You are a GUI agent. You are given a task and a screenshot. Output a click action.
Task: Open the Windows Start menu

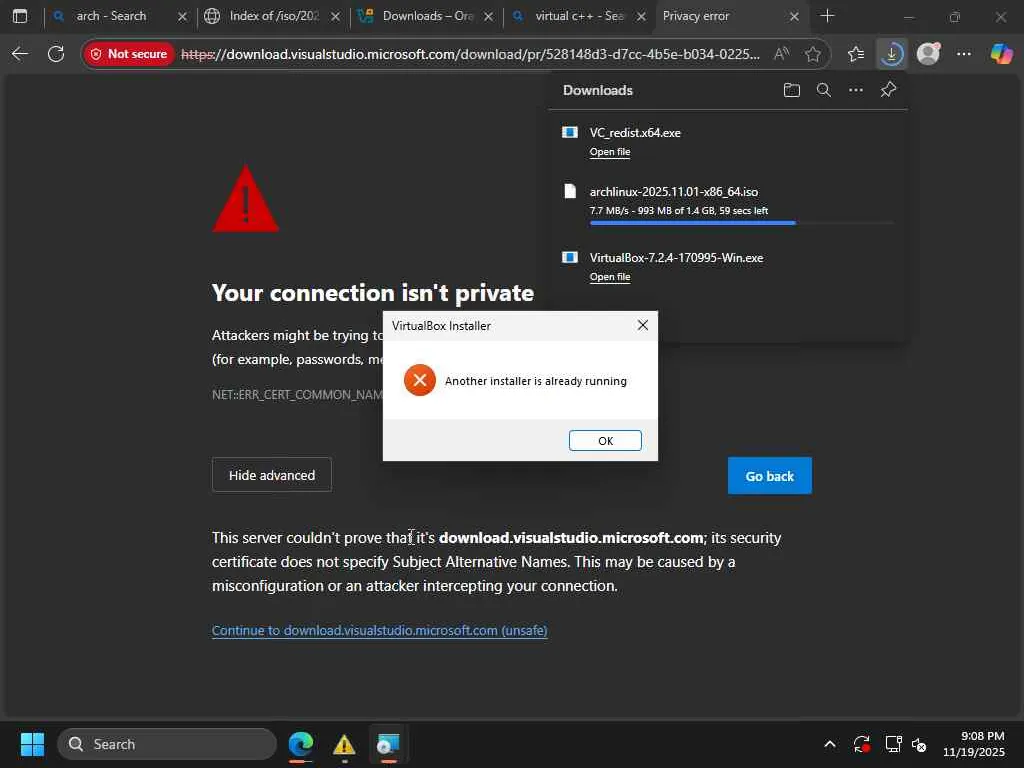(32, 744)
